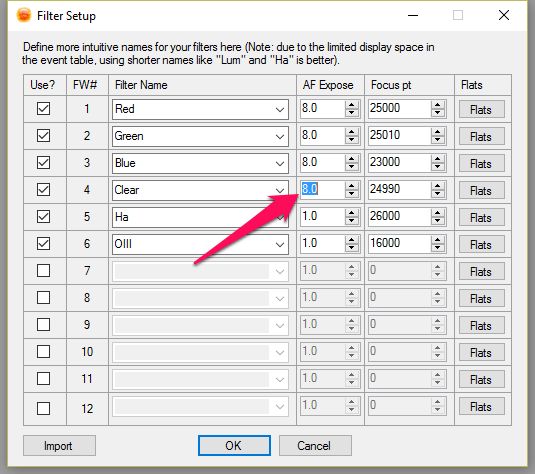Click the Ha filter name field
The image size is (535, 474).
point(200,217)
